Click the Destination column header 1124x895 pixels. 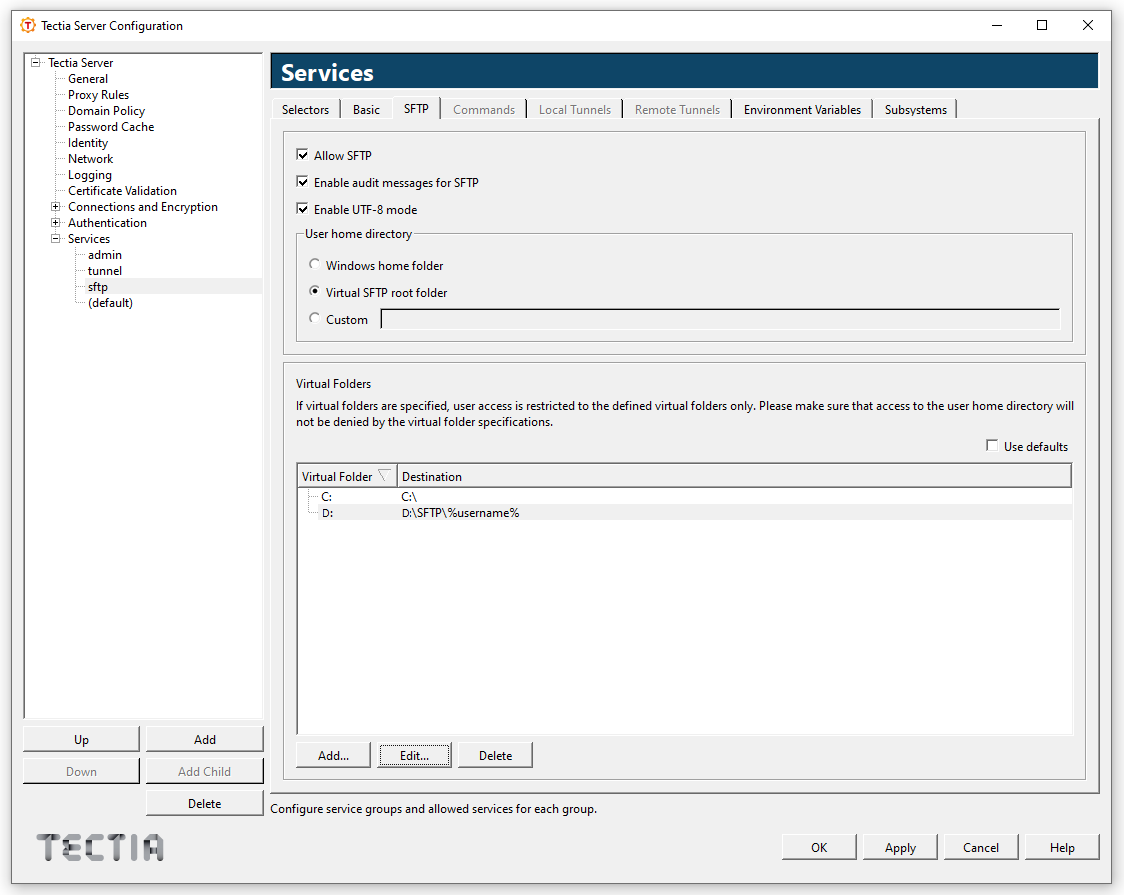(734, 476)
